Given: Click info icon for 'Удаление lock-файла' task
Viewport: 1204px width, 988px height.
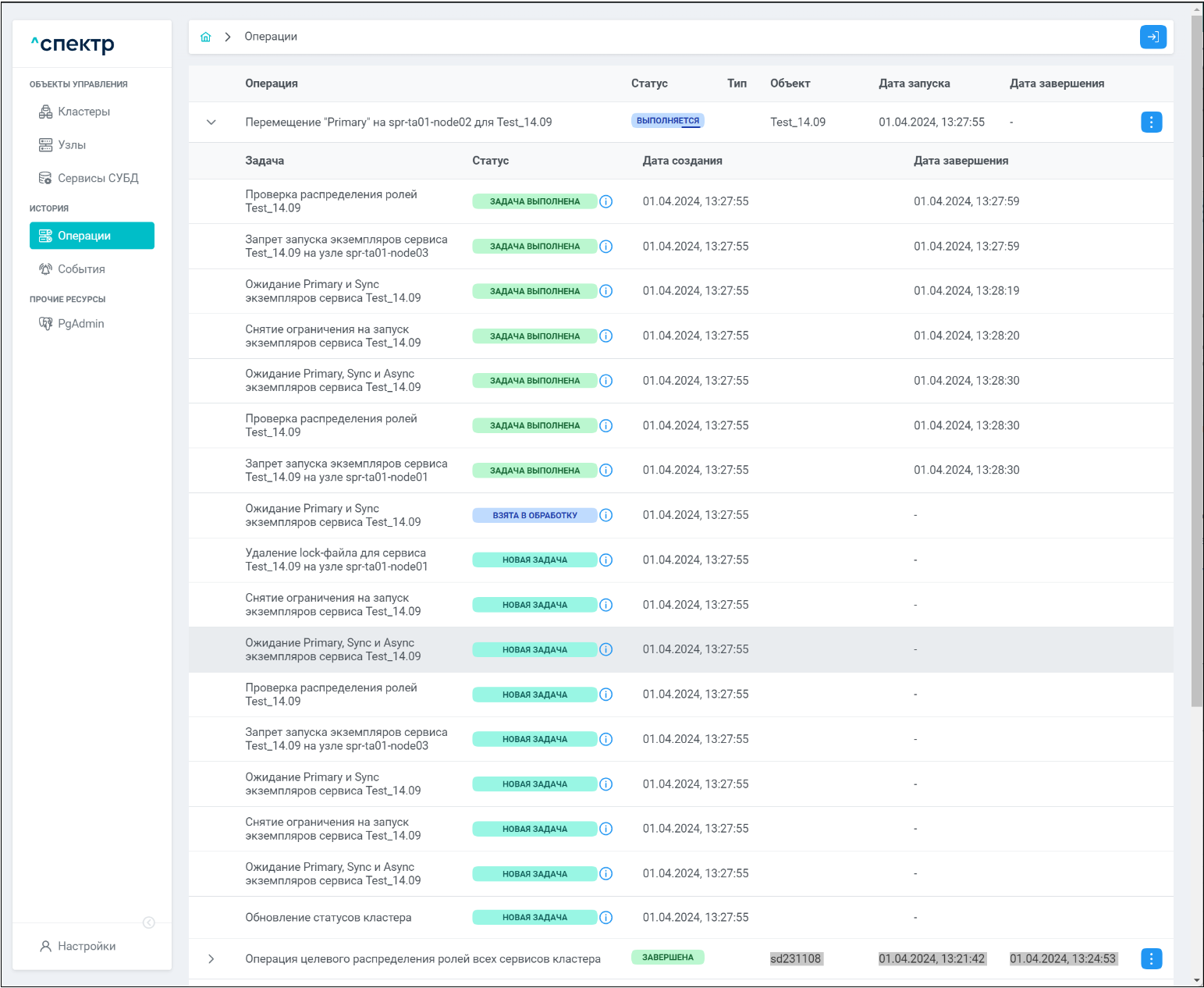Looking at the screenshot, I should coord(606,560).
